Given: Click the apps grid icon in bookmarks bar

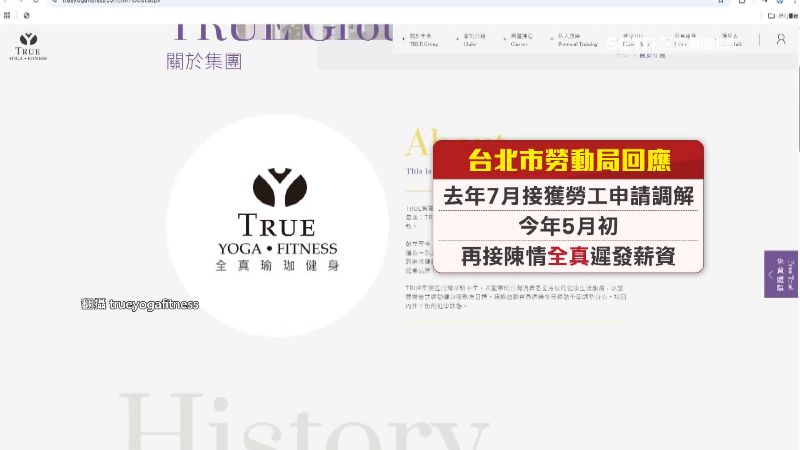Looking at the screenshot, I should tap(7, 16).
